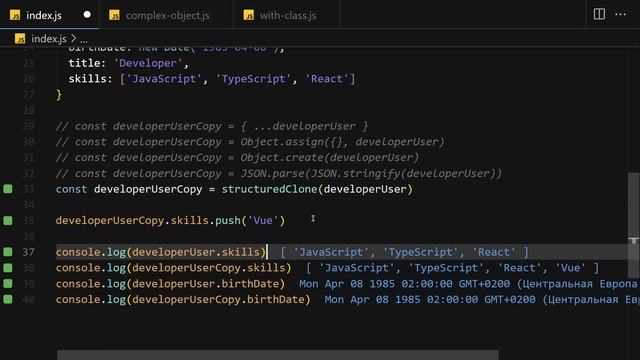Click the green marker on line 40
The image size is (640, 360).
8,300
